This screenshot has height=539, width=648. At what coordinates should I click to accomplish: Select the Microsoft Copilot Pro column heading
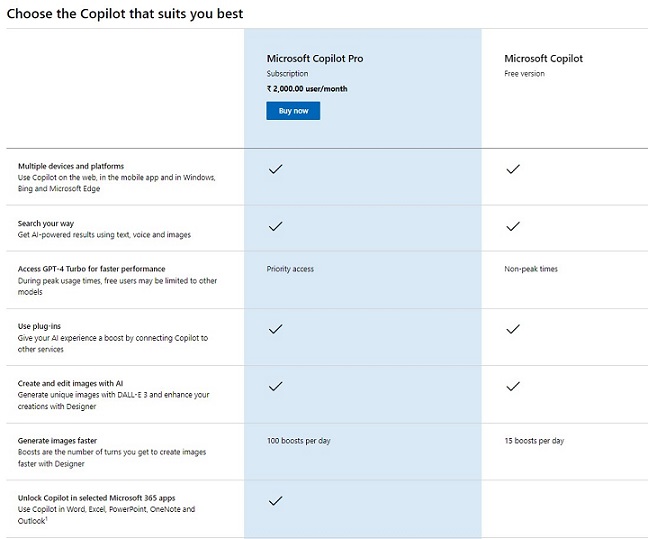tap(314, 59)
